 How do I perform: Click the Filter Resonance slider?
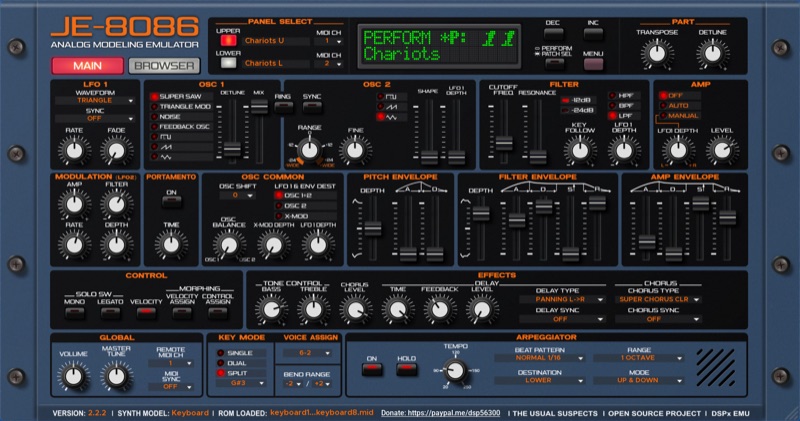(538, 157)
